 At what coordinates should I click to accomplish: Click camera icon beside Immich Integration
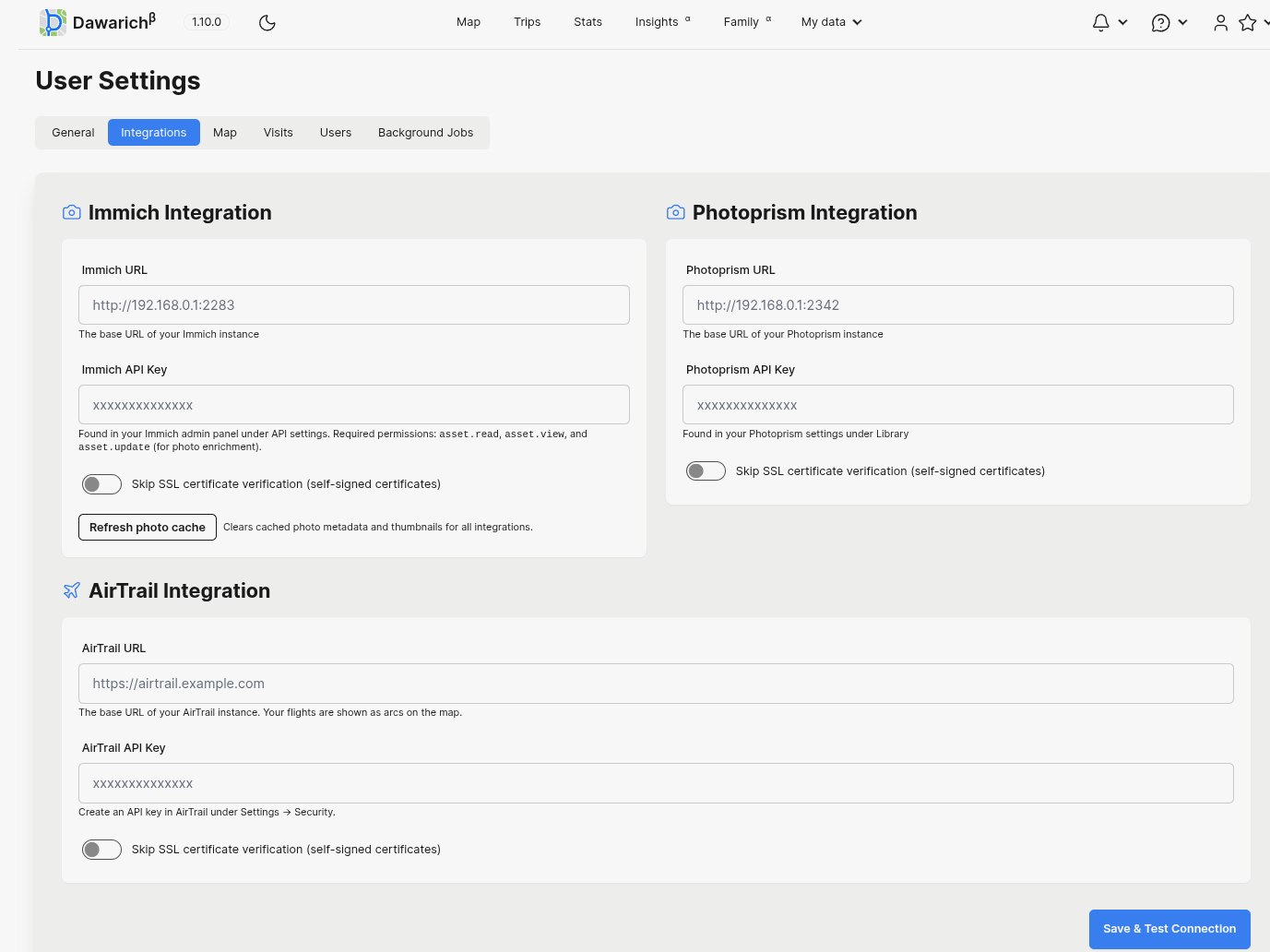[x=71, y=212]
